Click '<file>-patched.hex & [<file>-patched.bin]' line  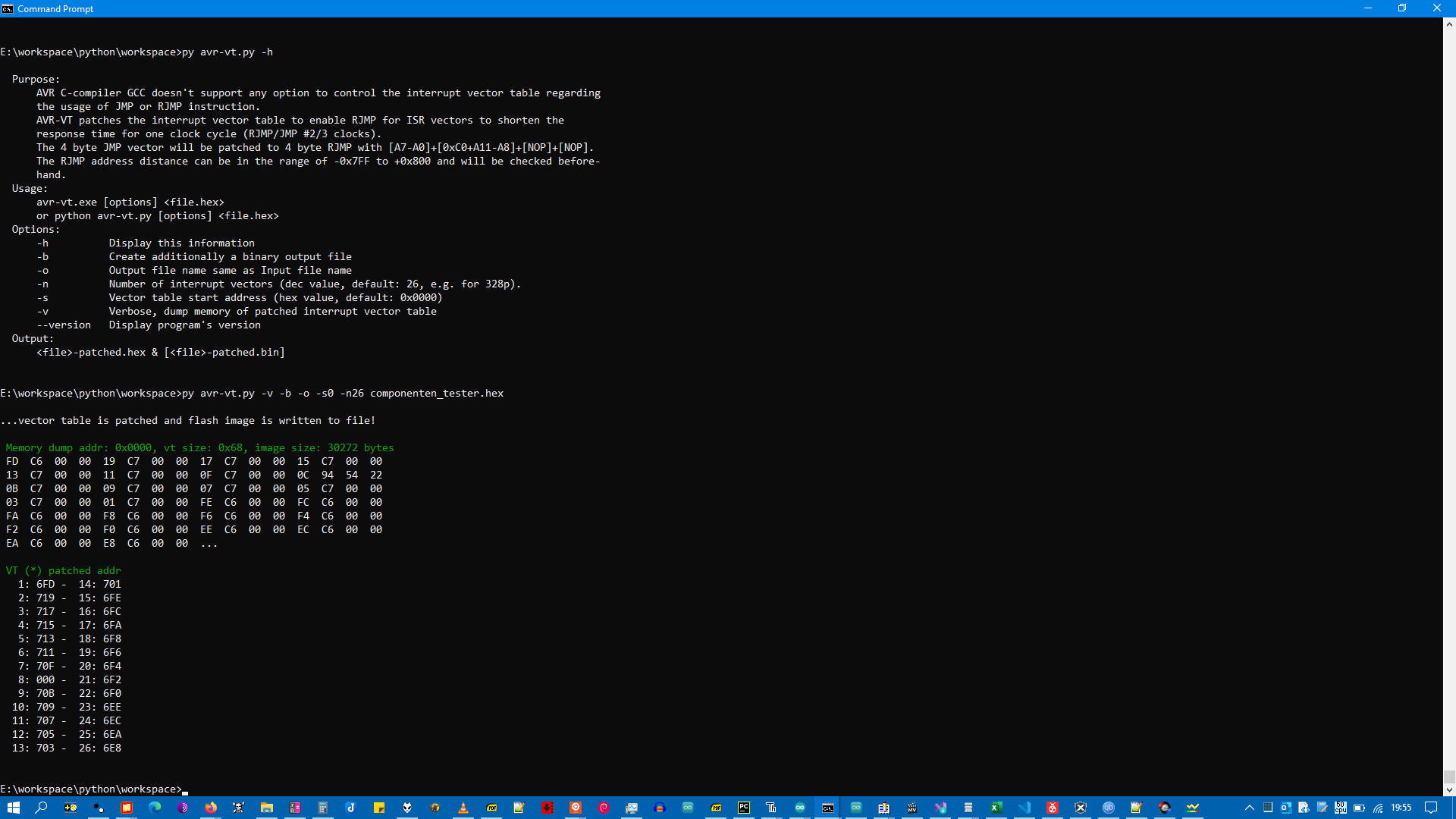click(161, 352)
